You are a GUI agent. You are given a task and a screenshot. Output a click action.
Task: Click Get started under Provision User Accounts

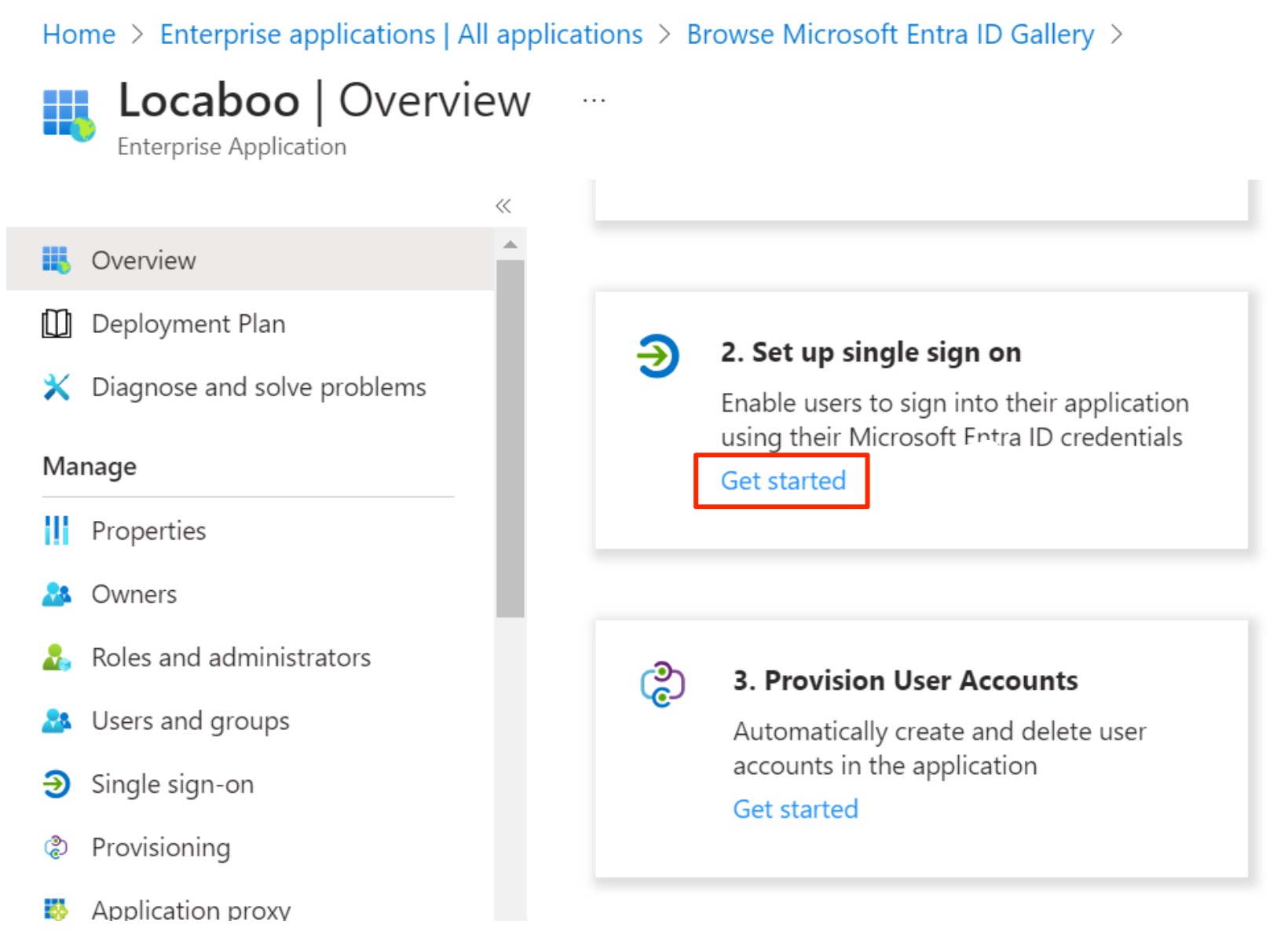[796, 809]
